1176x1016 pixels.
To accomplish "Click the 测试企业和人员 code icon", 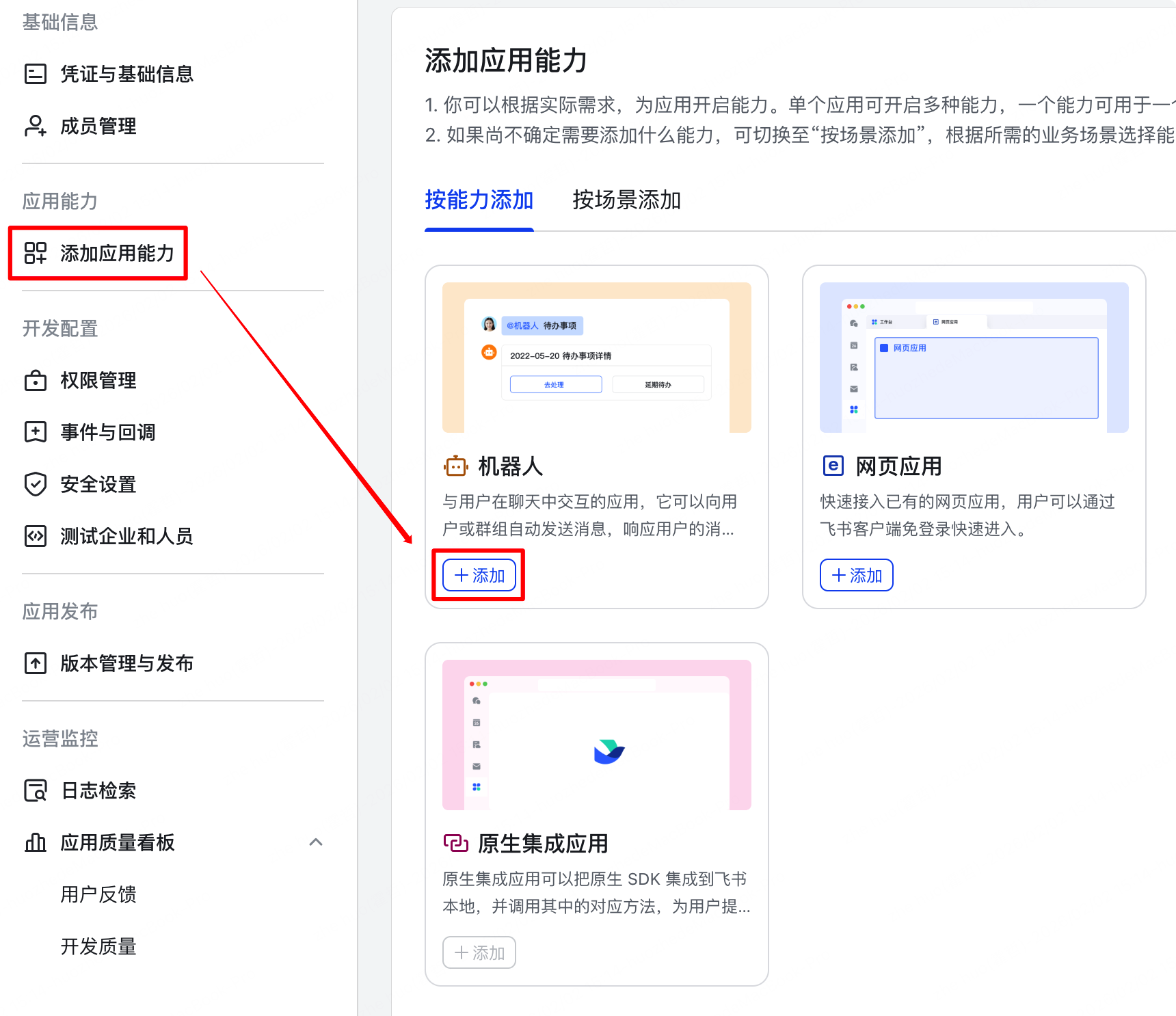I will click(x=35, y=536).
